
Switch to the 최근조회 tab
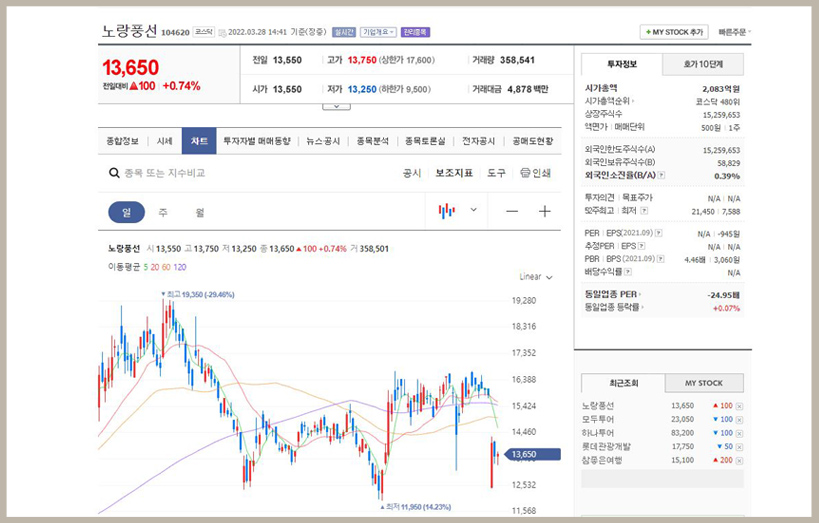623,383
